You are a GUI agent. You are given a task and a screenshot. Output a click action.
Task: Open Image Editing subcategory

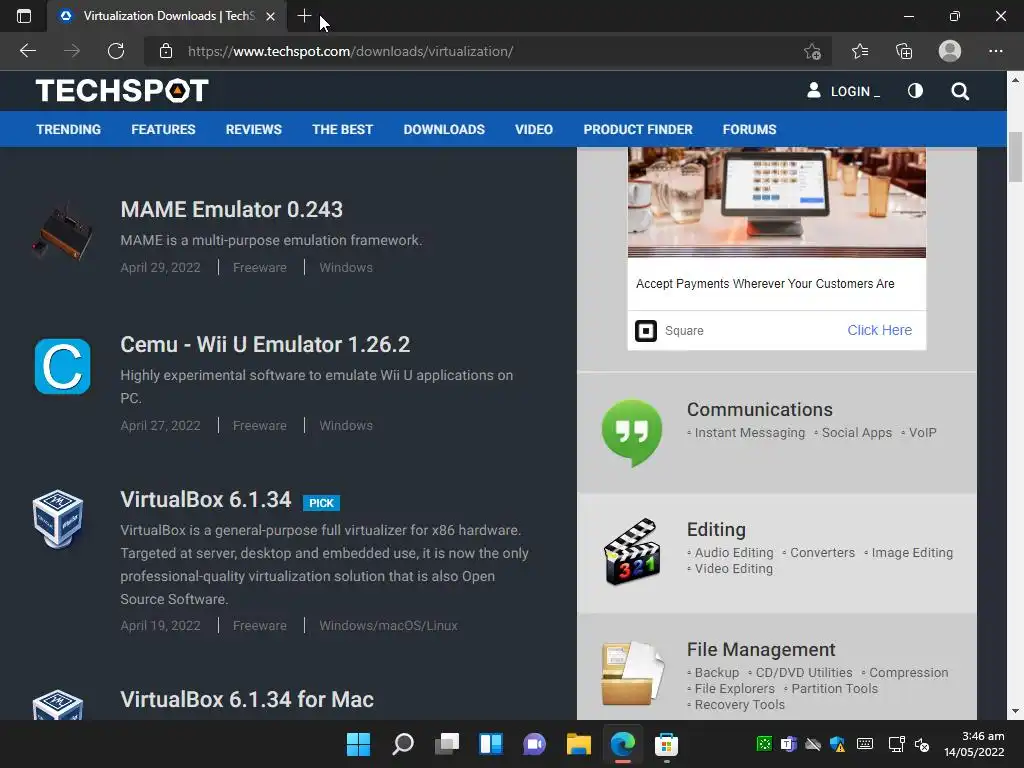pos(912,553)
